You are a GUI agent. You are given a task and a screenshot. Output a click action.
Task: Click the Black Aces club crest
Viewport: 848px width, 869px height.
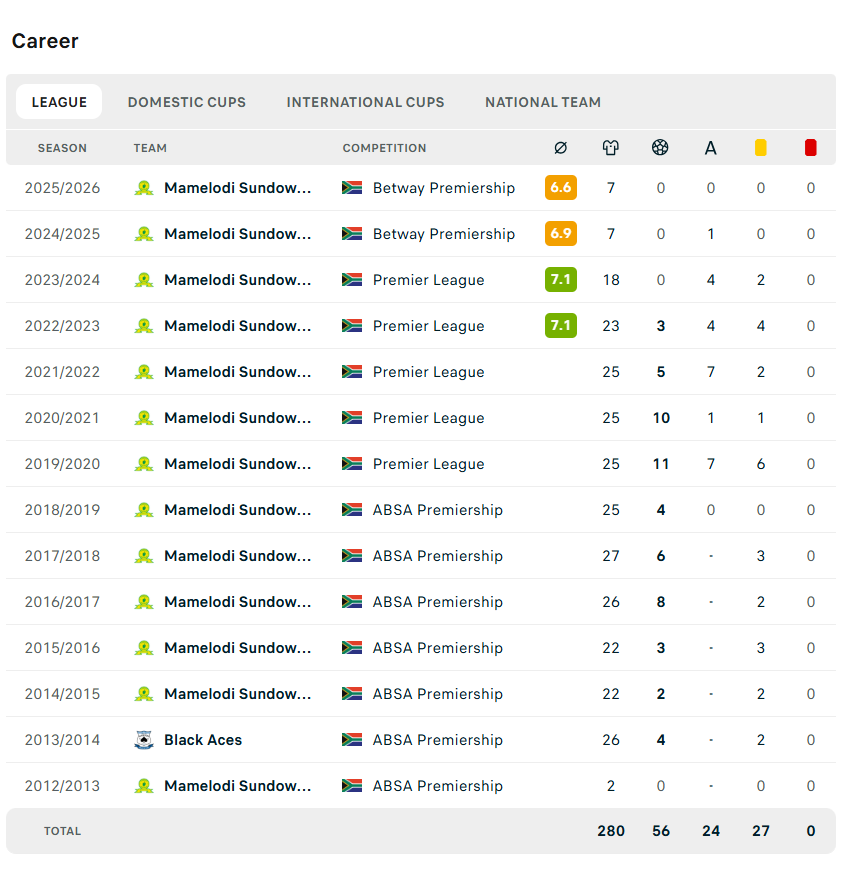pos(144,740)
